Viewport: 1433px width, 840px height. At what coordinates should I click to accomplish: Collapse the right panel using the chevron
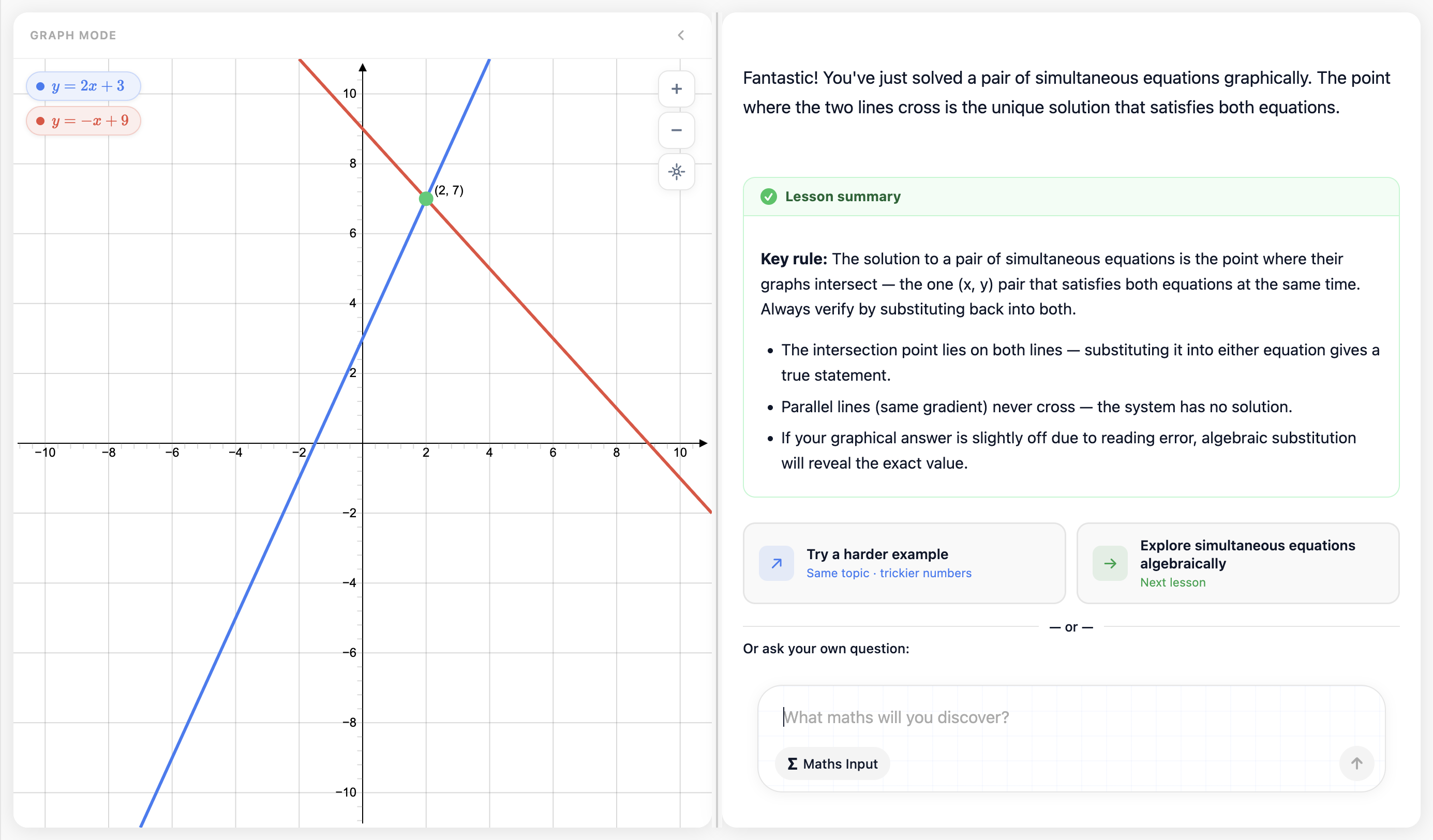click(681, 35)
